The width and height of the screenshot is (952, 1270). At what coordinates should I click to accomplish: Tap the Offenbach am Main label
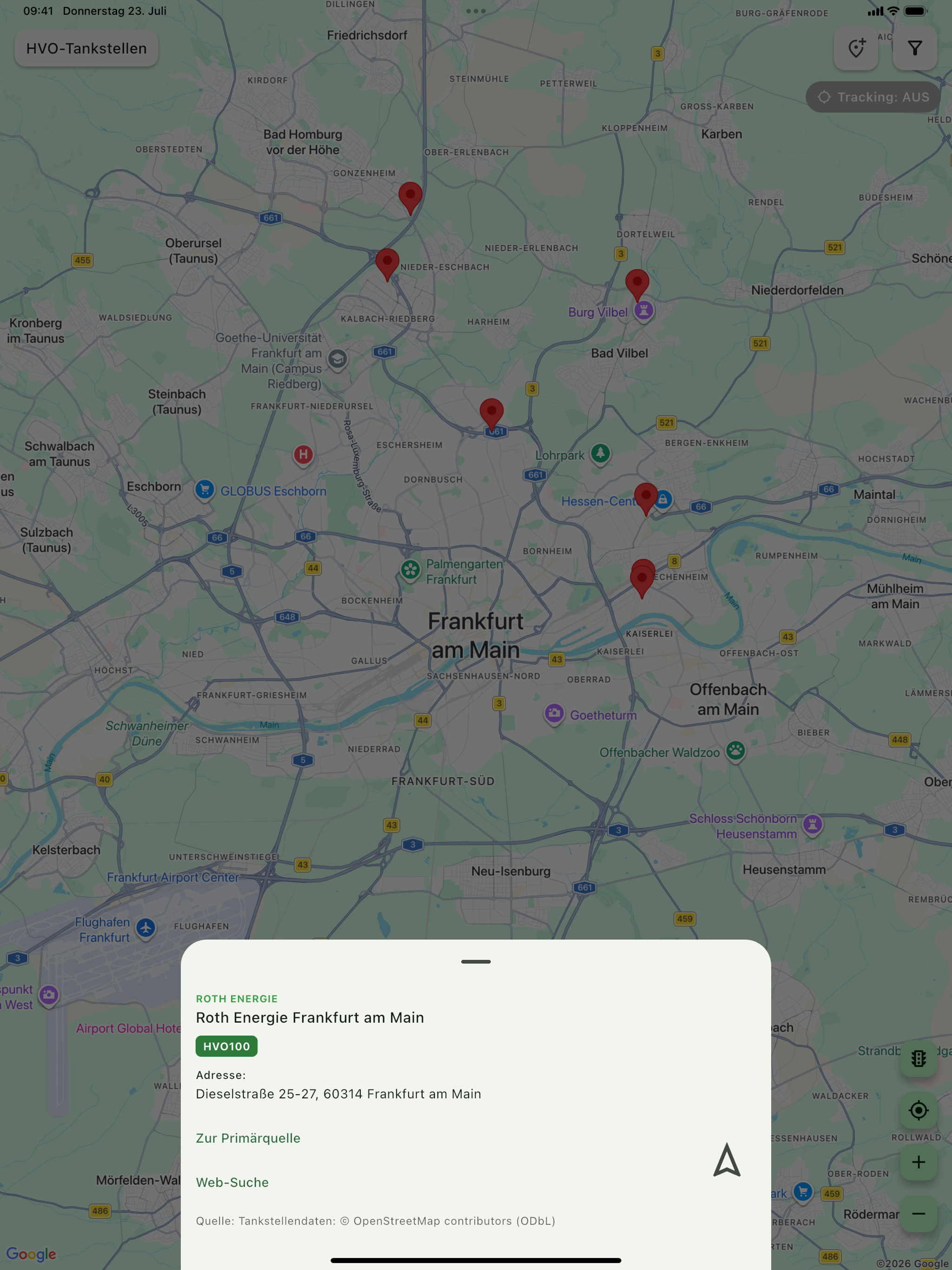coord(728,699)
